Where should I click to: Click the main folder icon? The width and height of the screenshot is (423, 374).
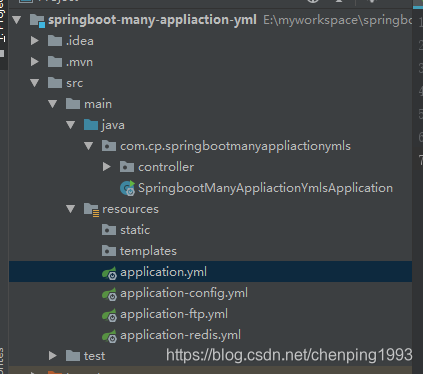73,104
